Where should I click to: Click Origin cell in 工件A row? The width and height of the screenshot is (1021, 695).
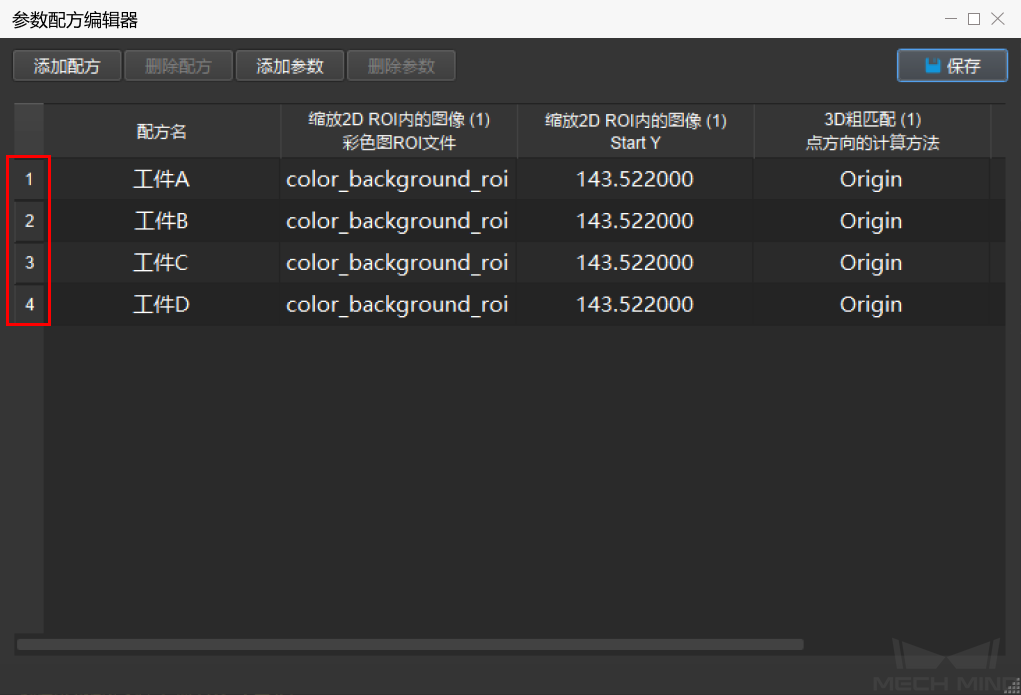[871, 179]
